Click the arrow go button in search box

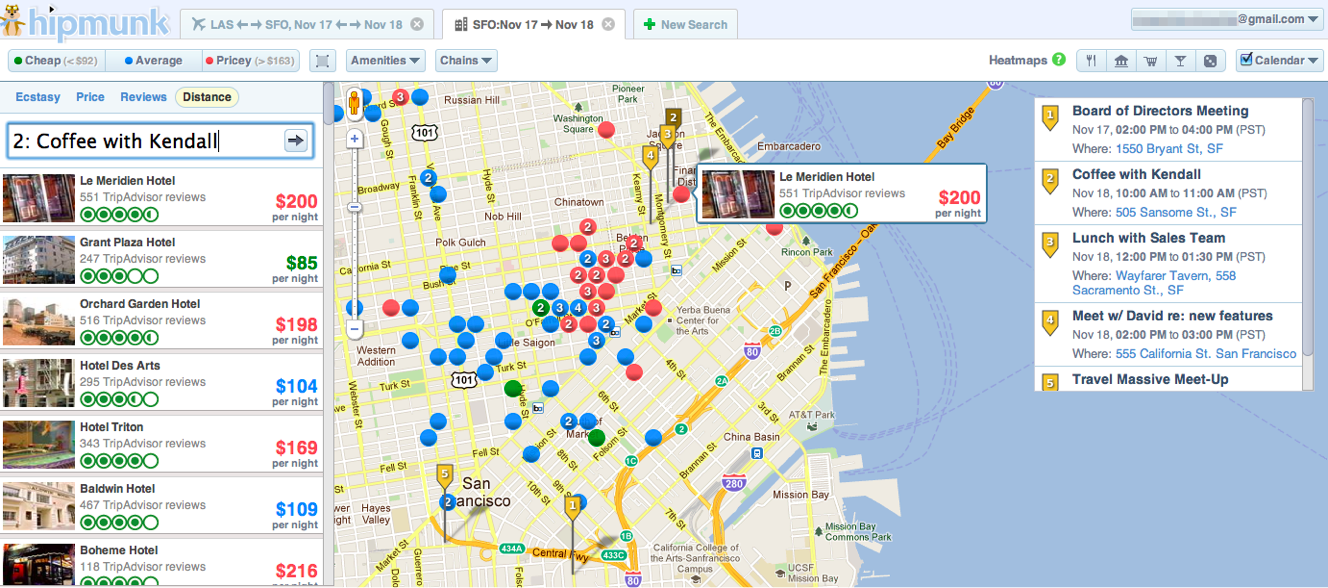295,141
